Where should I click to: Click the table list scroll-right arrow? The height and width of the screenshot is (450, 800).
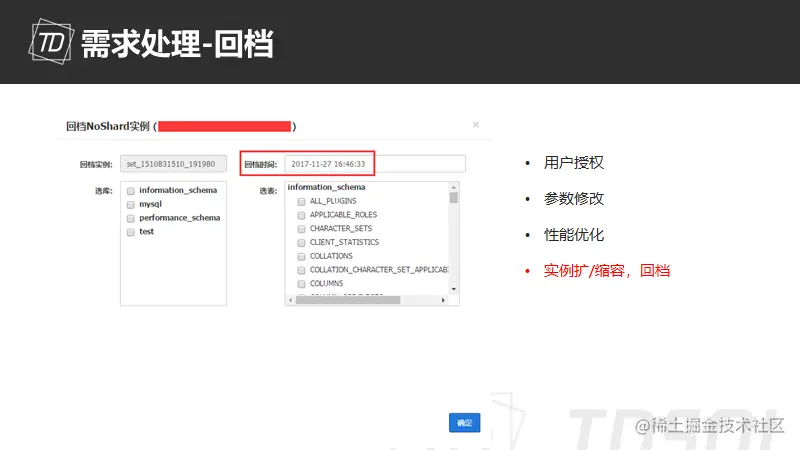coord(443,300)
